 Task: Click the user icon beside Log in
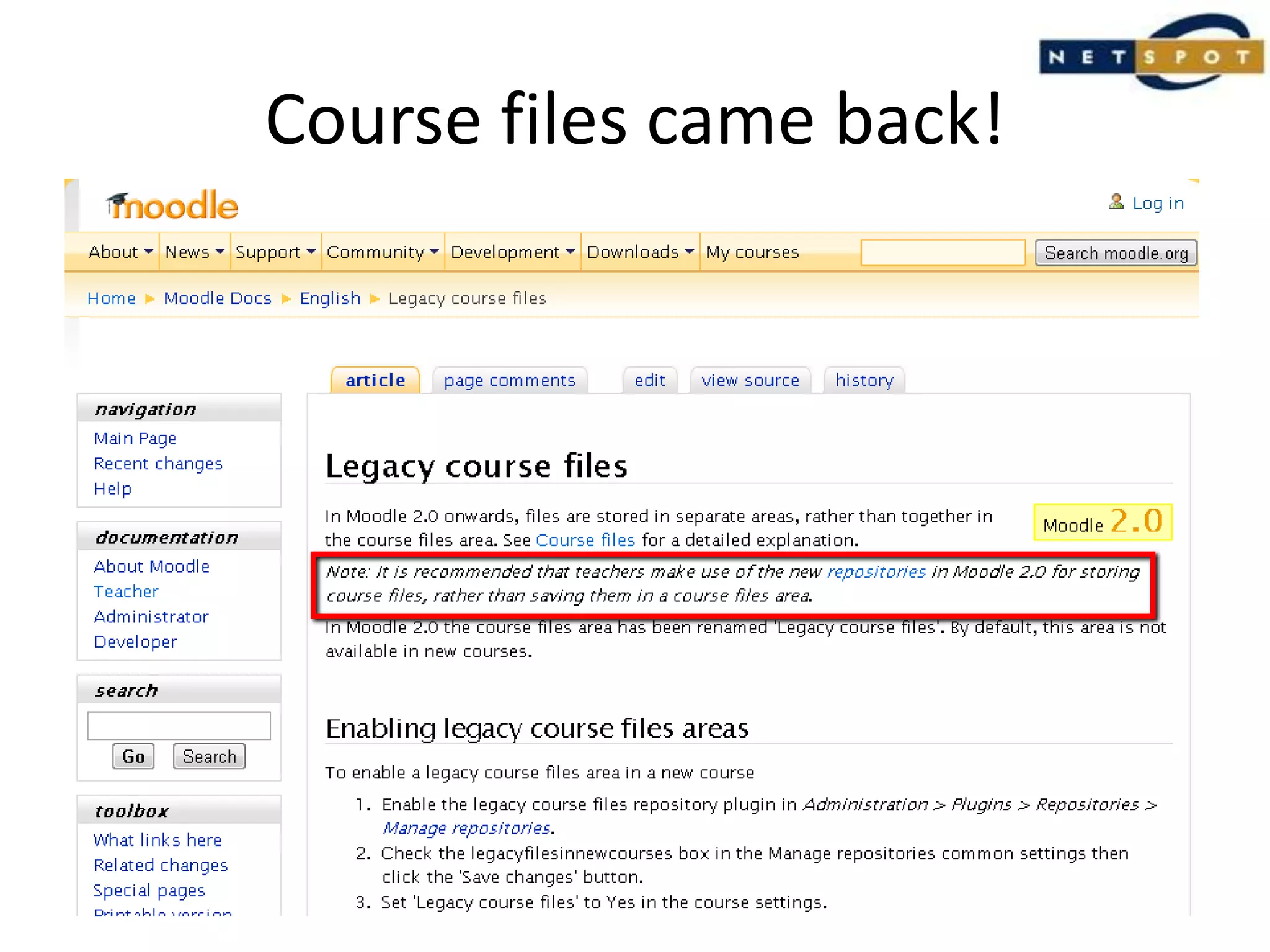point(1116,202)
